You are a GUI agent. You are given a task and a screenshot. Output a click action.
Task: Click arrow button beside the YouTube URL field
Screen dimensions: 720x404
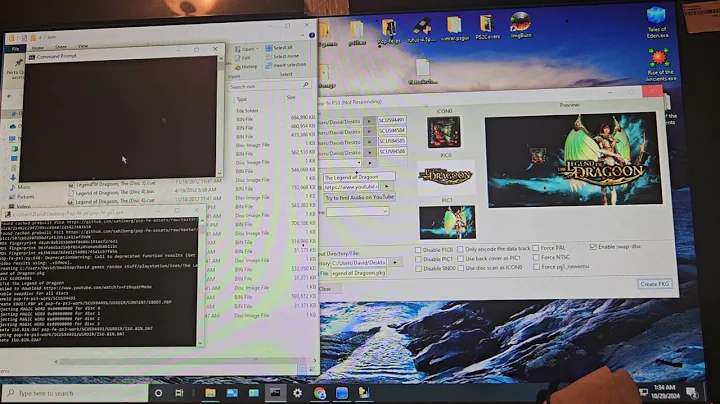[x=387, y=186]
